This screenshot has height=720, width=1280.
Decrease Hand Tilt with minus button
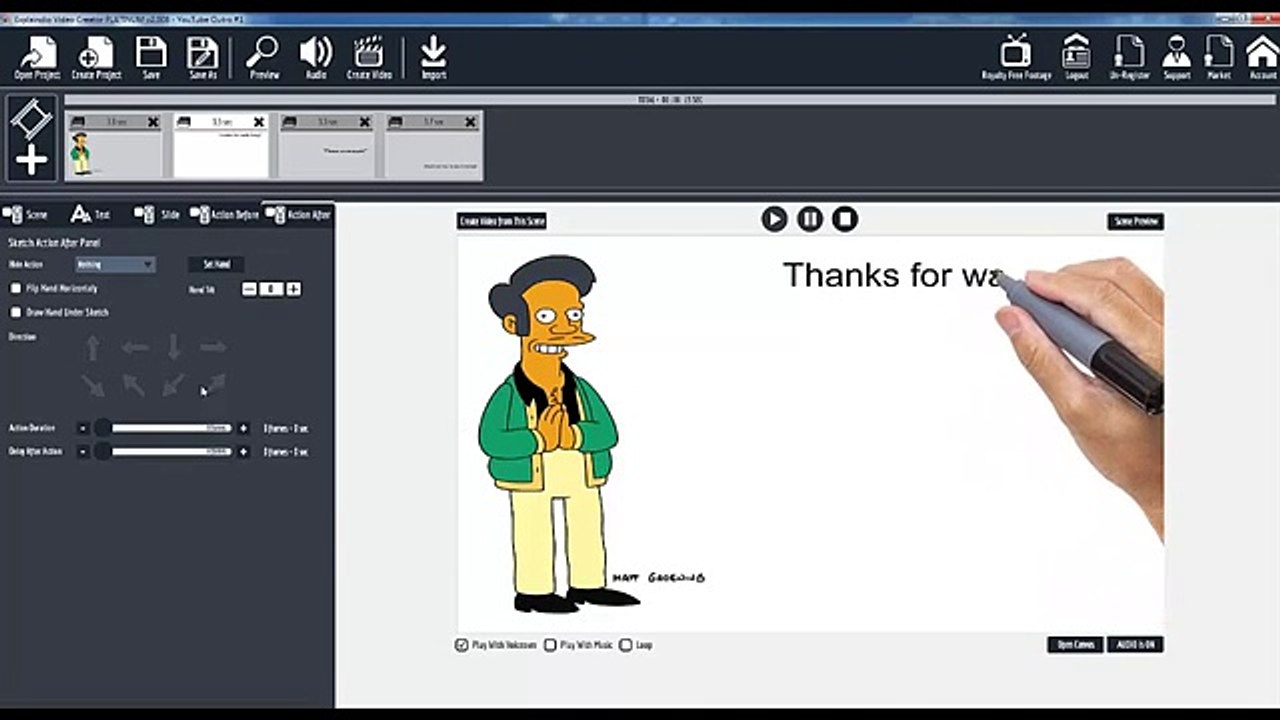(x=249, y=289)
